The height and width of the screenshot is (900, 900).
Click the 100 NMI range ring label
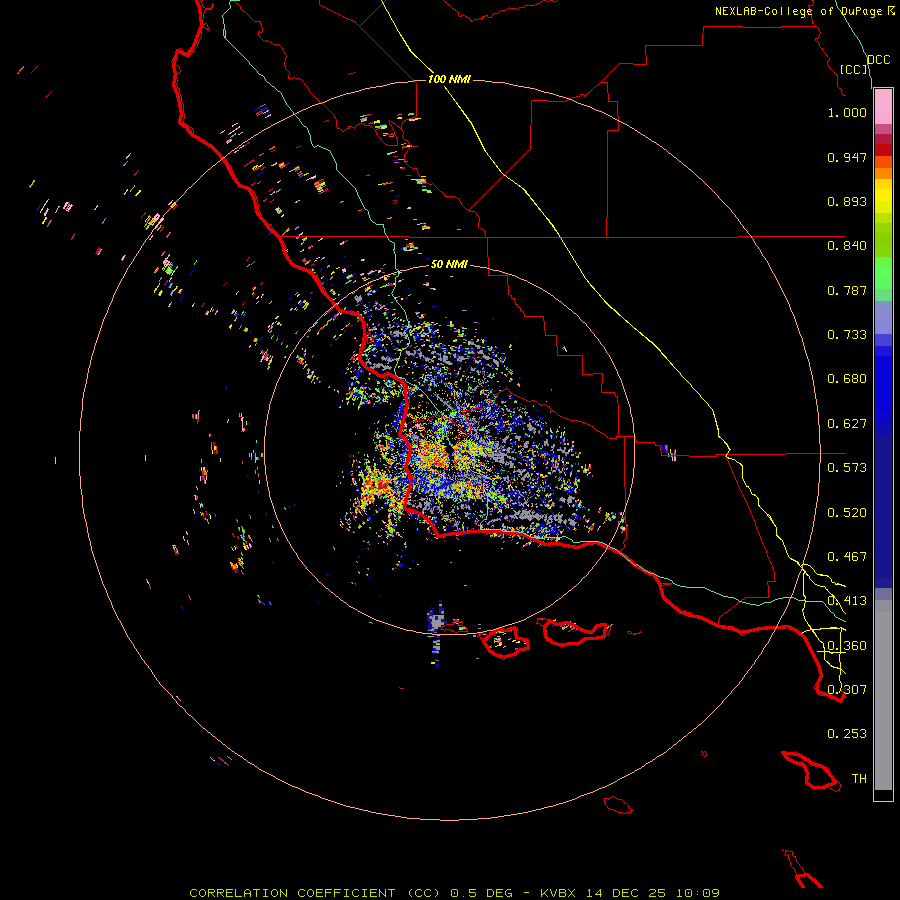[449, 79]
